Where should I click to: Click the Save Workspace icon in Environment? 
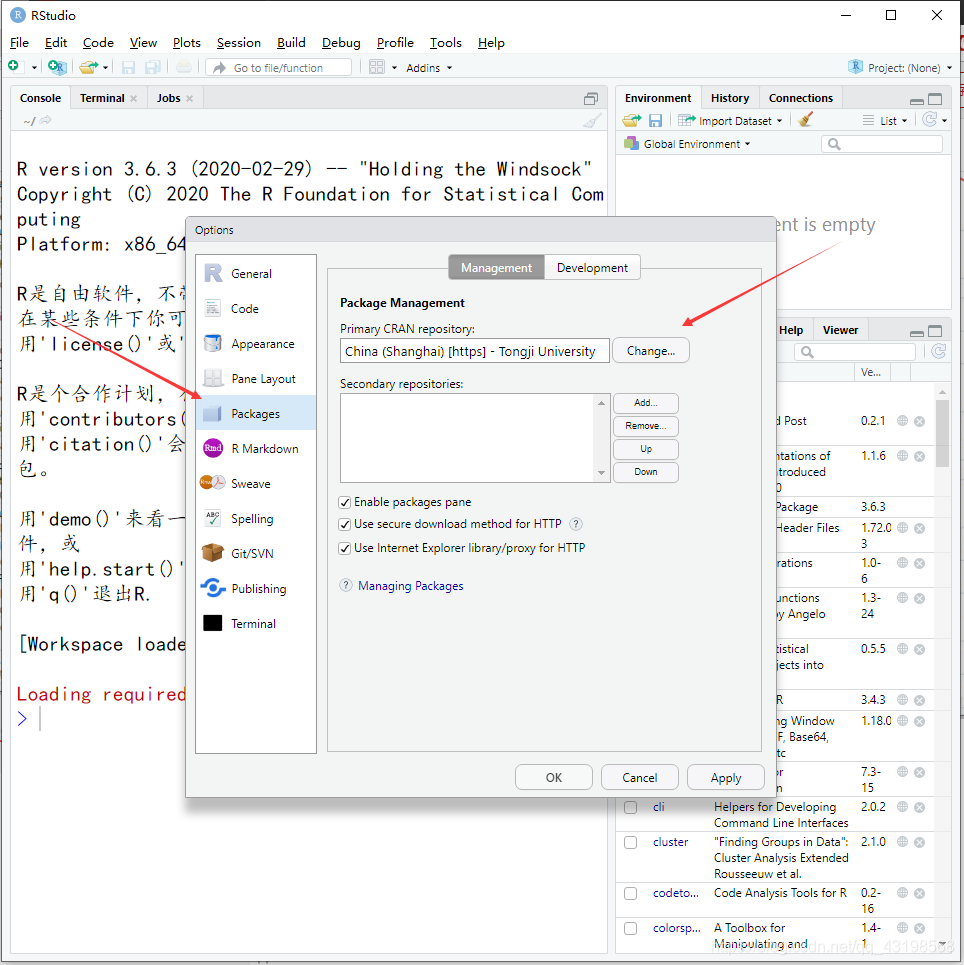pos(656,121)
